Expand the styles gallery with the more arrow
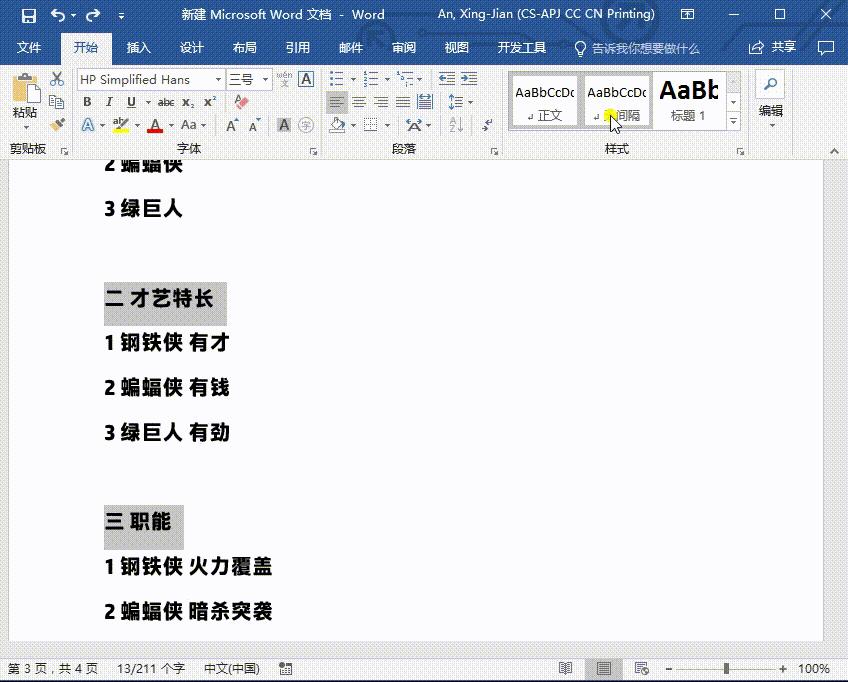Viewport: 848px width, 682px height. [x=734, y=120]
